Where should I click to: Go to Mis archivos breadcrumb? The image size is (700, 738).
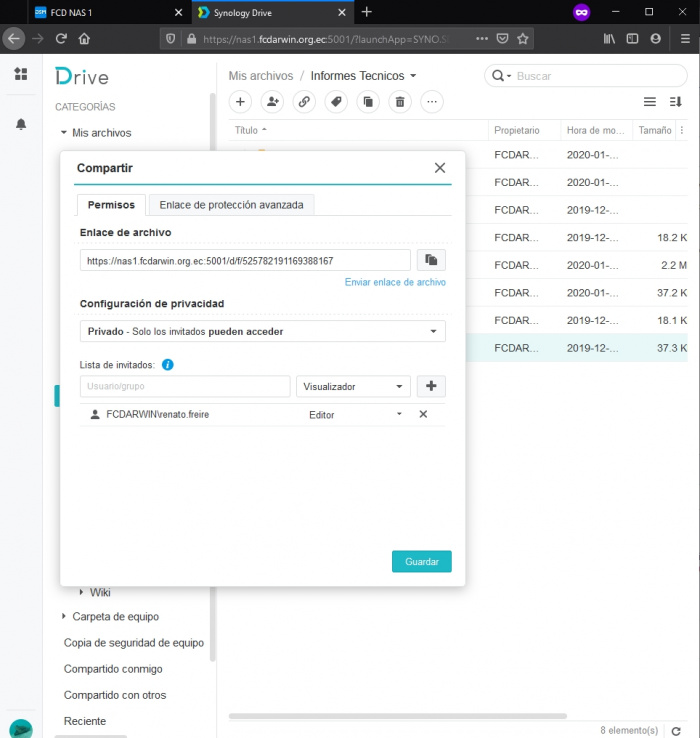261,76
